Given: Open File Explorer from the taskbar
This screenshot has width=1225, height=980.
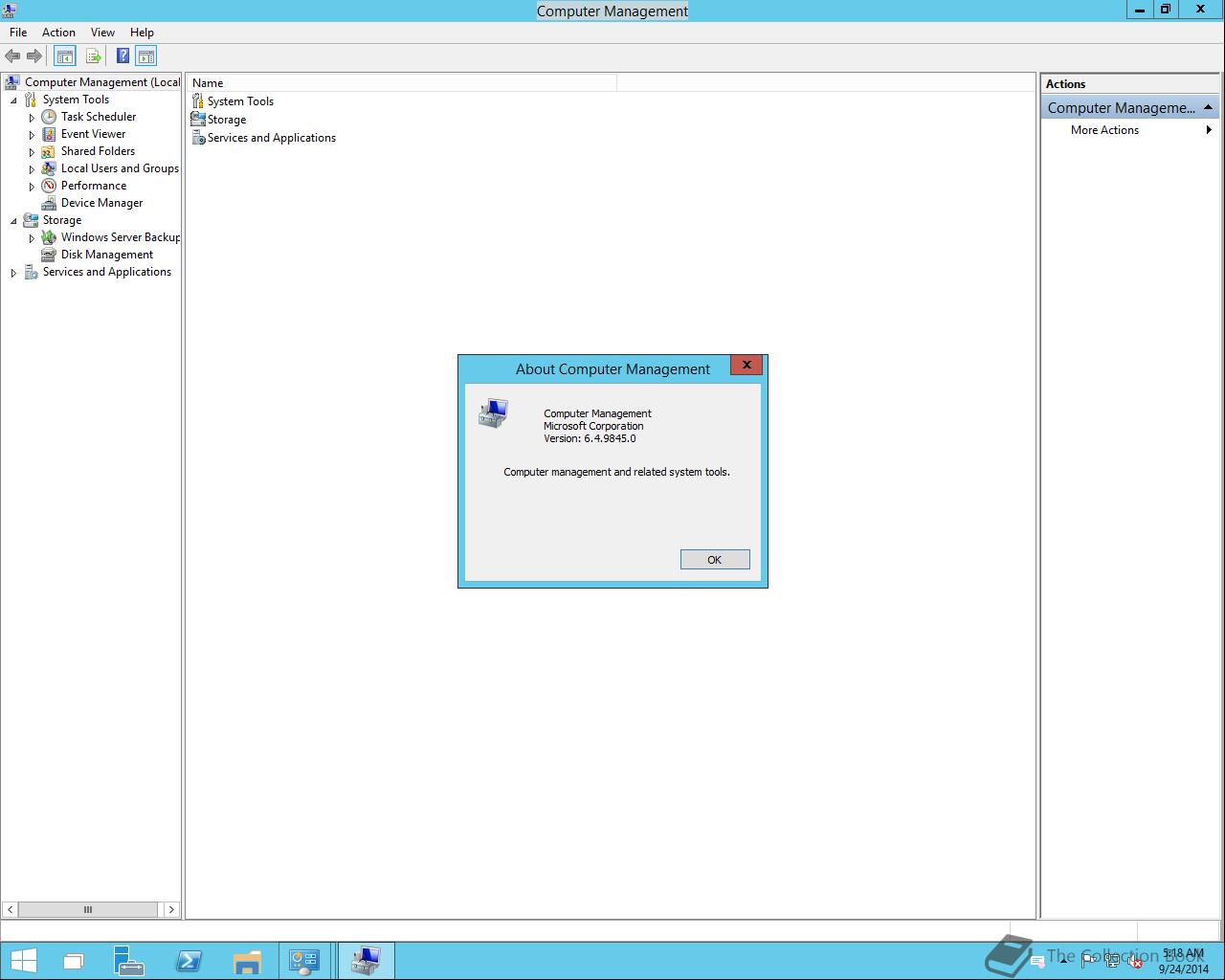Looking at the screenshot, I should click(247, 961).
